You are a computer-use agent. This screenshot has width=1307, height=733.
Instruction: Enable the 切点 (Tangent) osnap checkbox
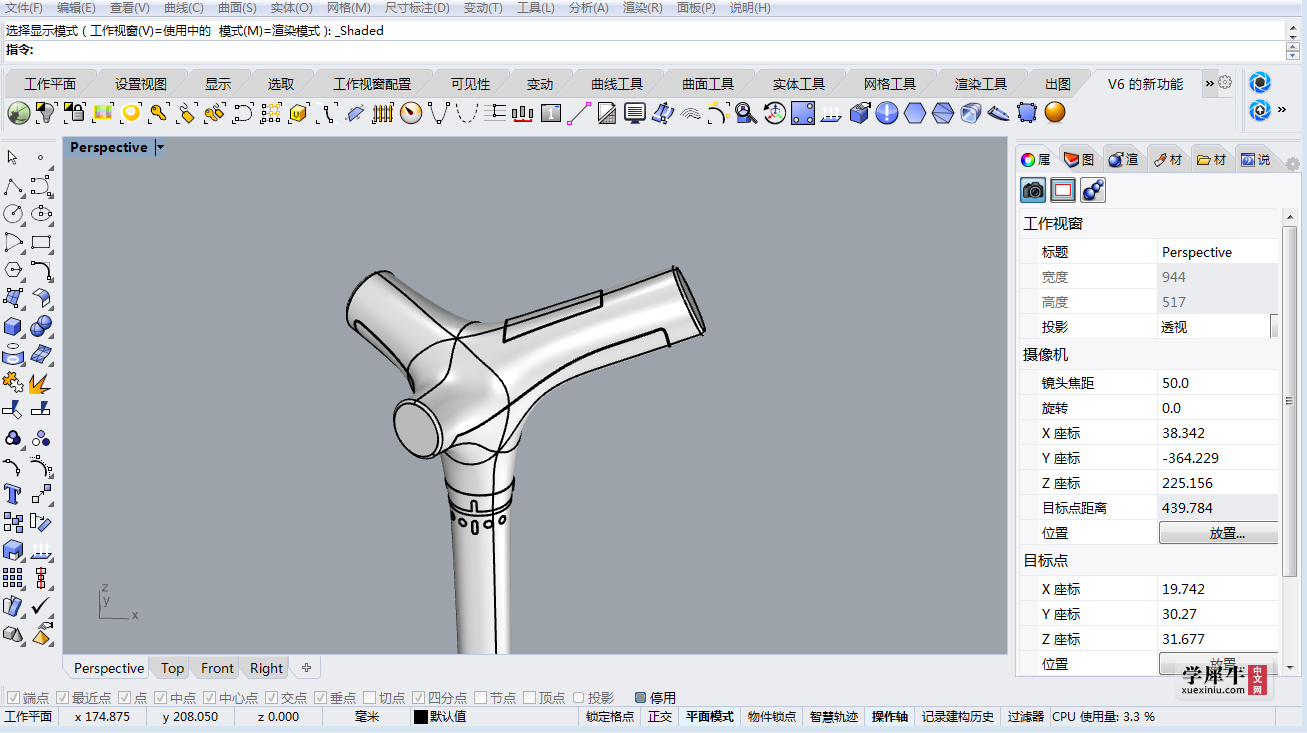pos(370,697)
